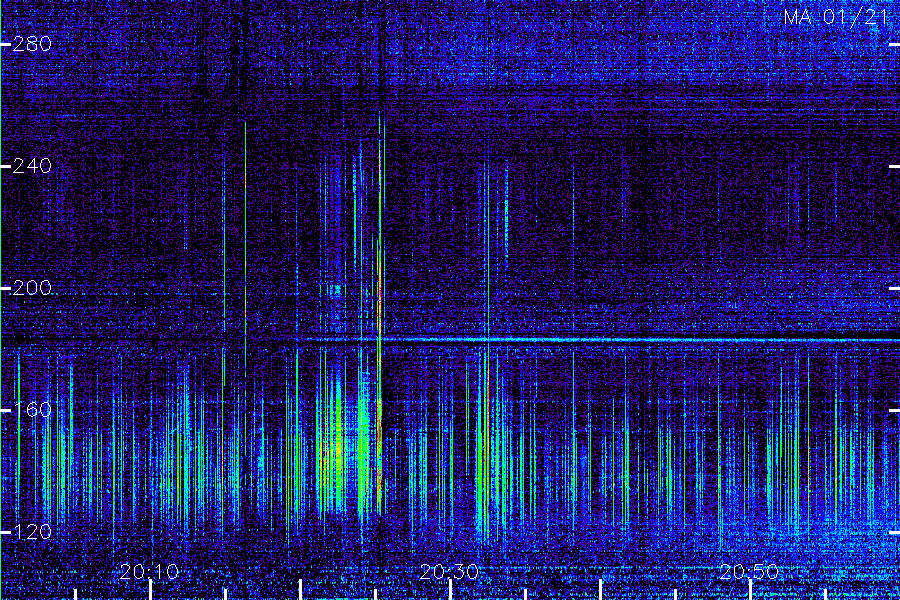Click the 200 frequency axis label

[32, 288]
